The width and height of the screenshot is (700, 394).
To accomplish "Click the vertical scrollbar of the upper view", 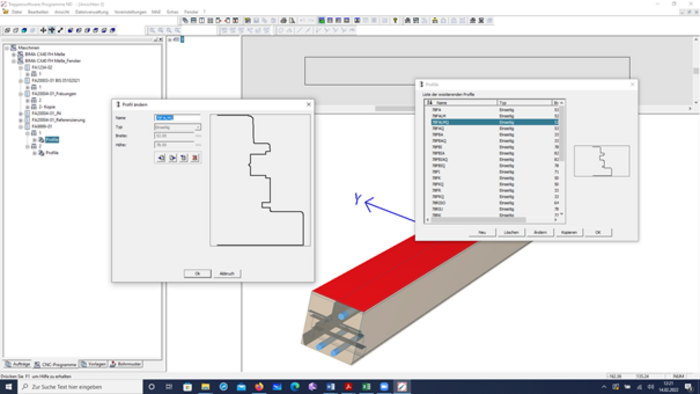I will tap(696, 71).
